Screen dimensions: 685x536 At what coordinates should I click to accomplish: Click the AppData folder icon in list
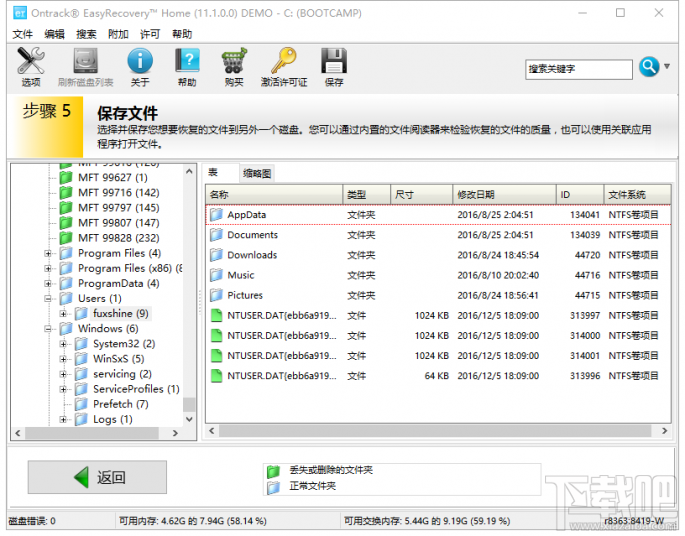click(x=216, y=214)
